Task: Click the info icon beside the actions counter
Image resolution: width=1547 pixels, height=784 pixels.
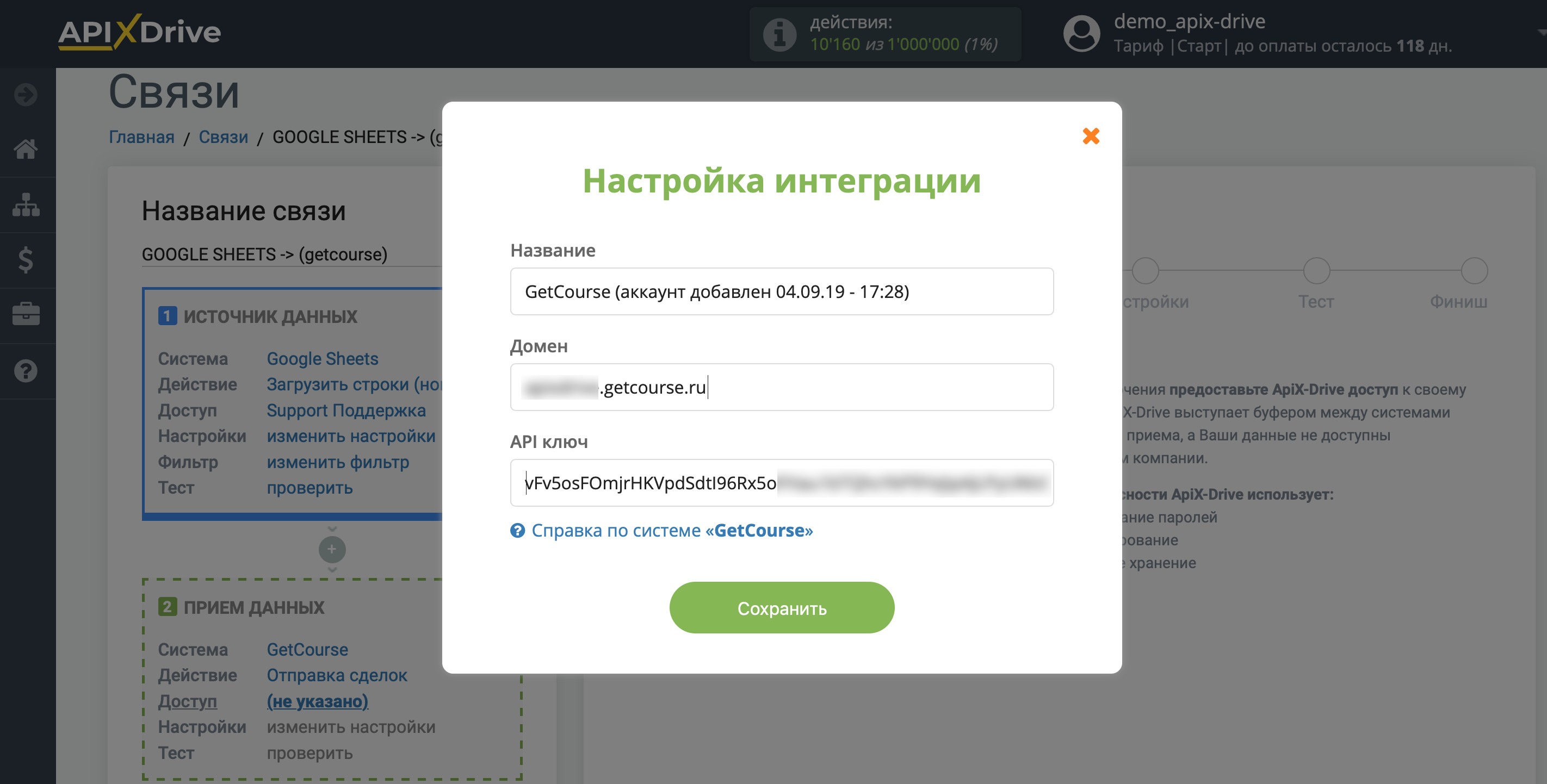Action: pyautogui.click(x=779, y=34)
